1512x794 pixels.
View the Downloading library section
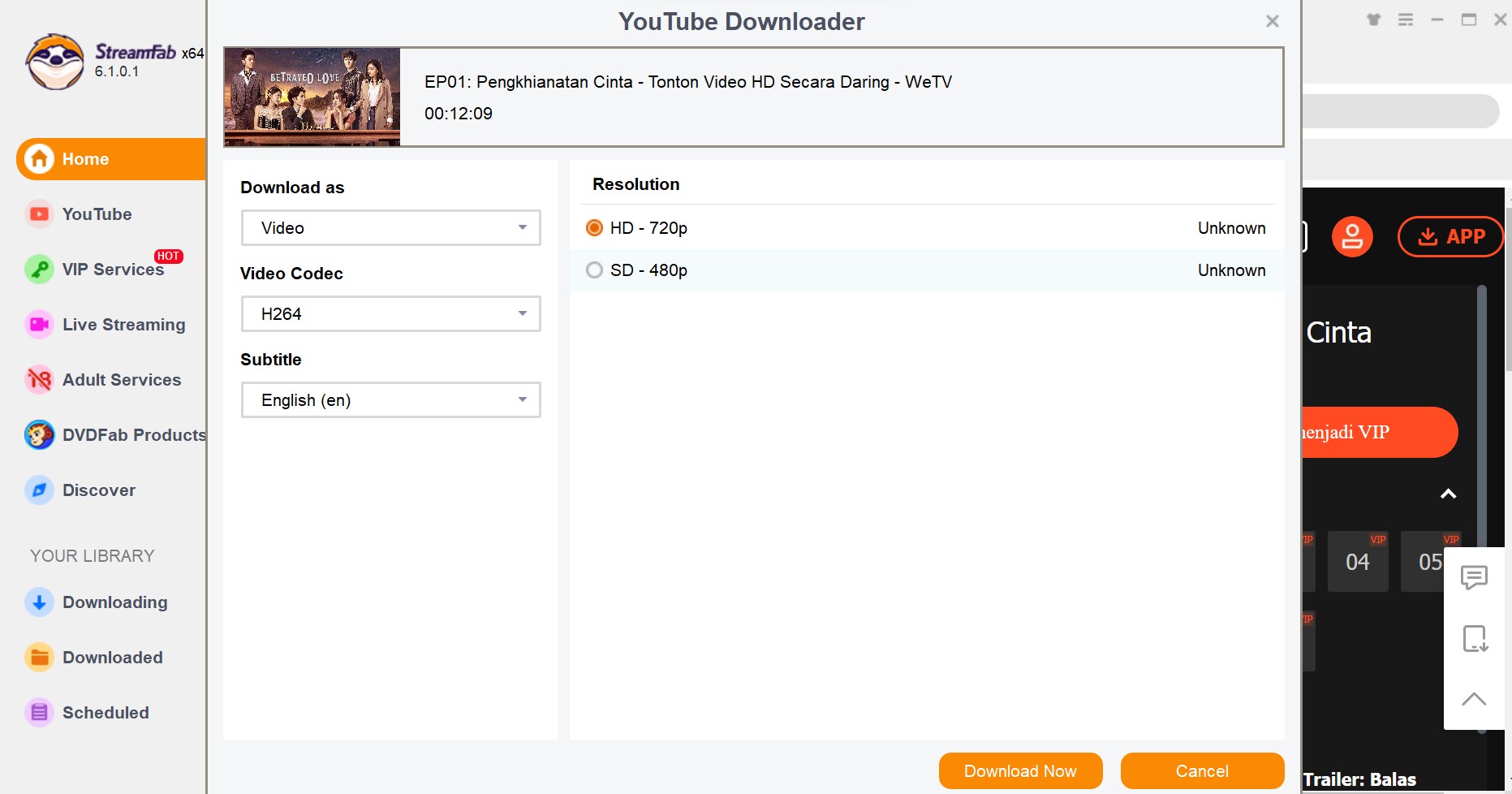[x=114, y=602]
